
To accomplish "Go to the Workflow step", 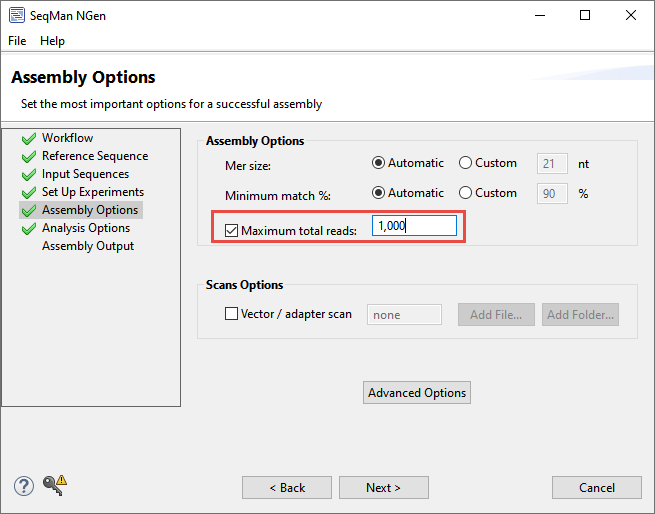I will tap(67, 138).
